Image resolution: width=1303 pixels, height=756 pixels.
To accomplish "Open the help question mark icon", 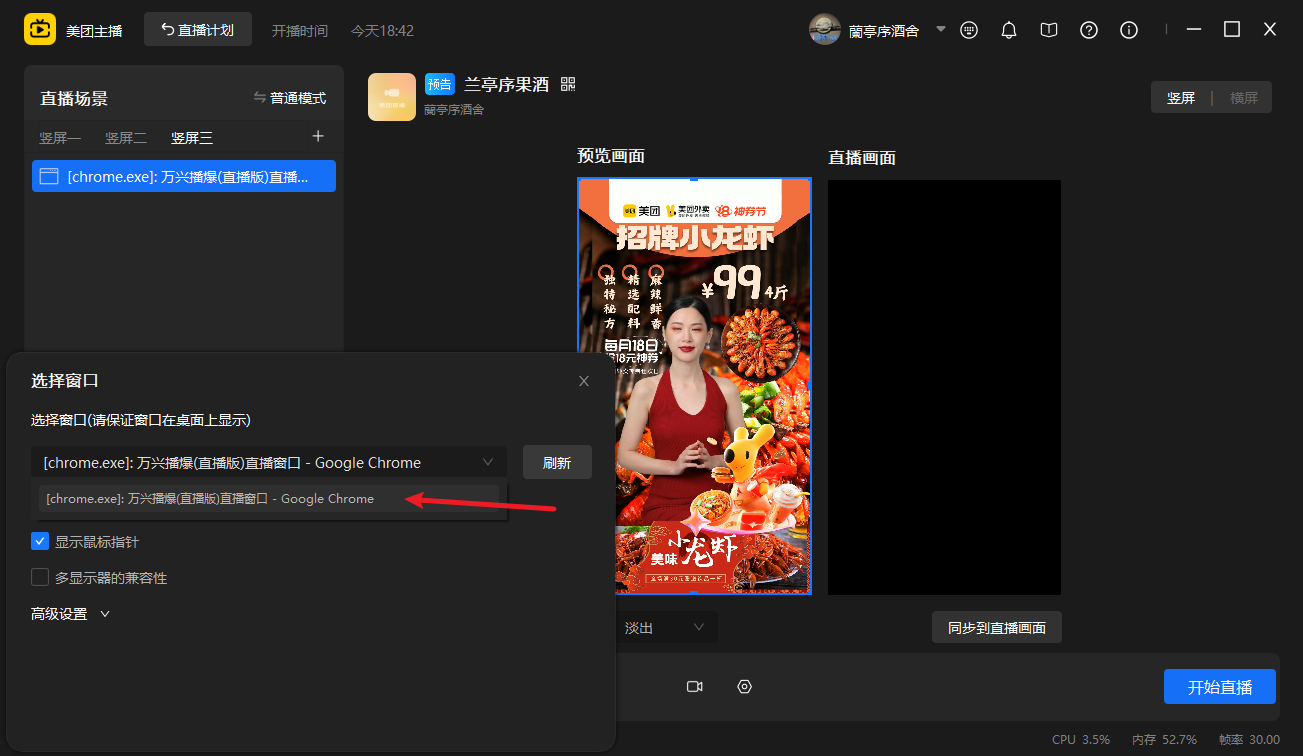I will pyautogui.click(x=1089, y=30).
